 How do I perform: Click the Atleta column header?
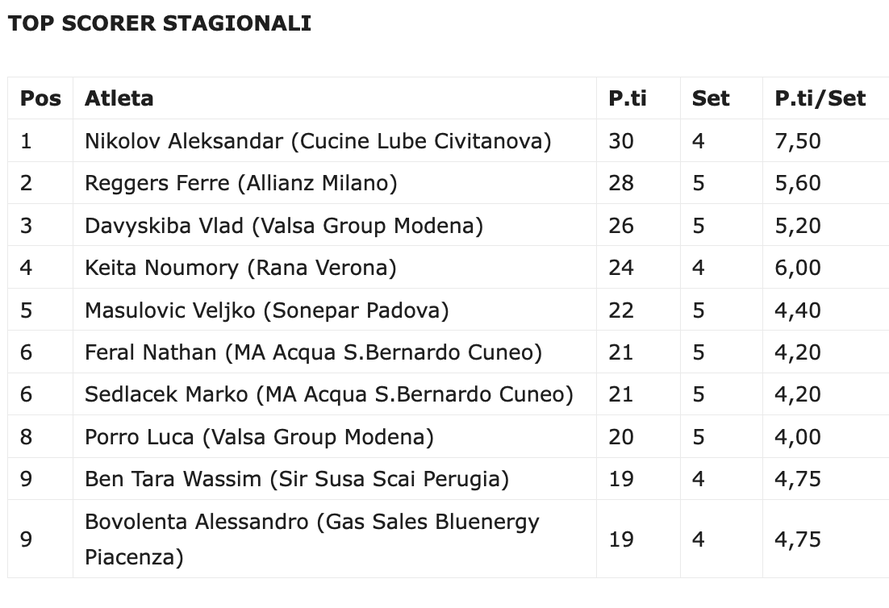coord(119,98)
